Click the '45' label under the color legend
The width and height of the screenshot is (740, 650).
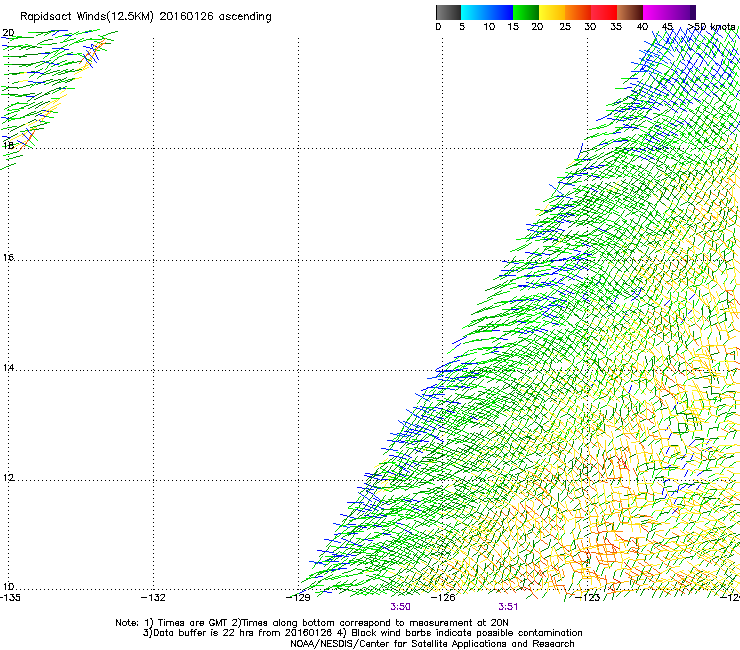667,27
